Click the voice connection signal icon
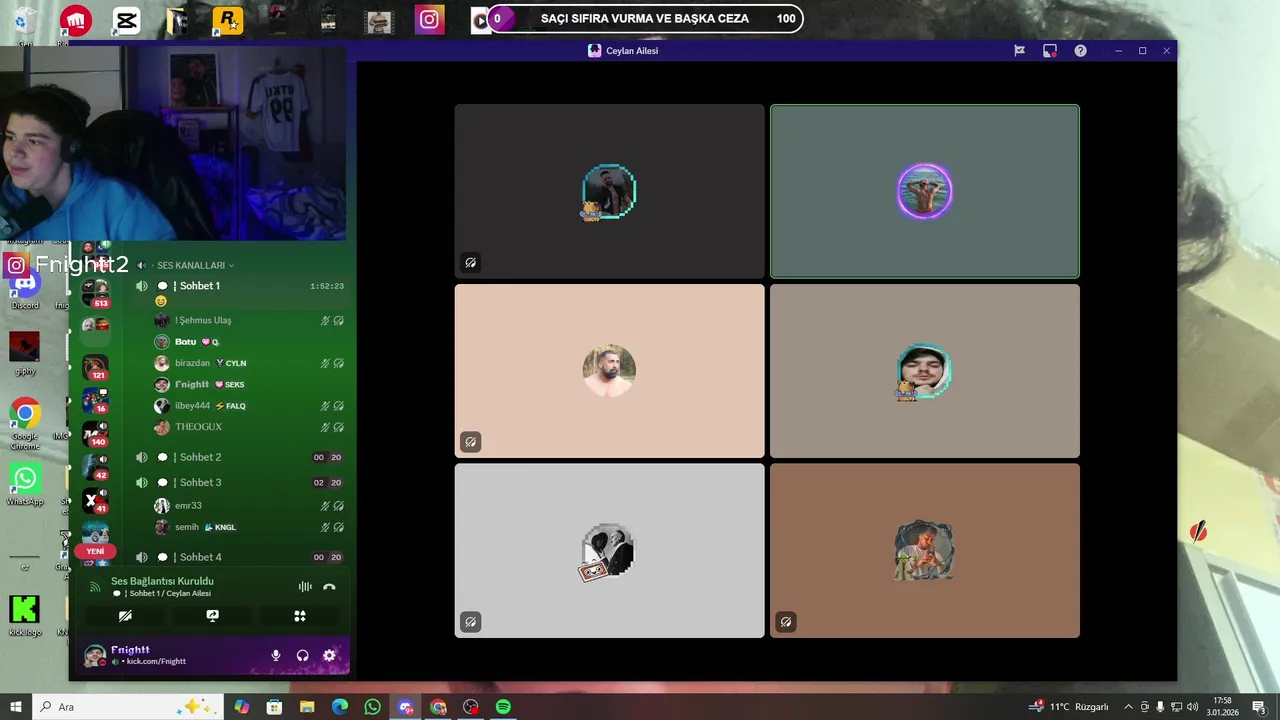 94,587
